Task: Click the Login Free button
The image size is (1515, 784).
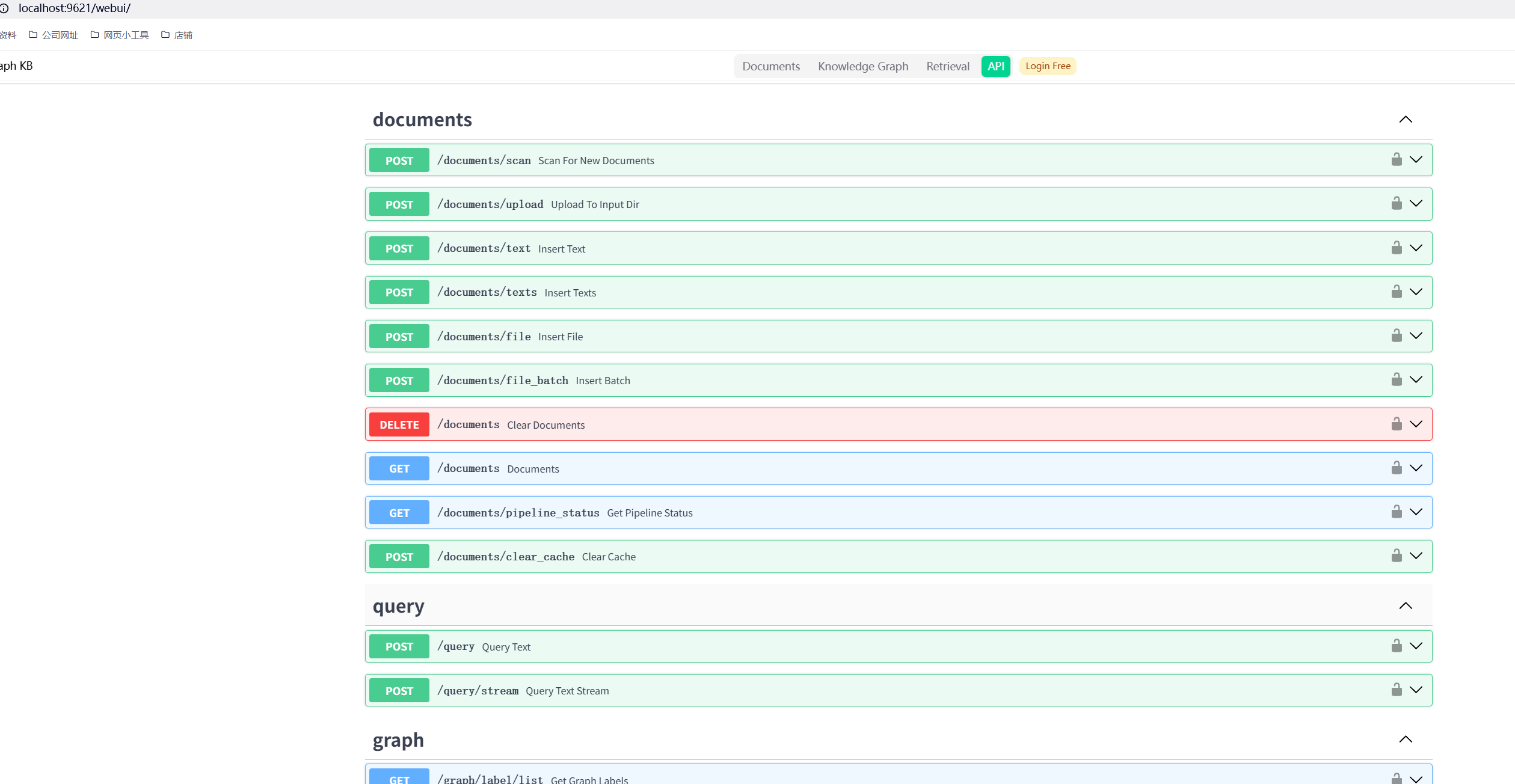Action: (1047, 66)
